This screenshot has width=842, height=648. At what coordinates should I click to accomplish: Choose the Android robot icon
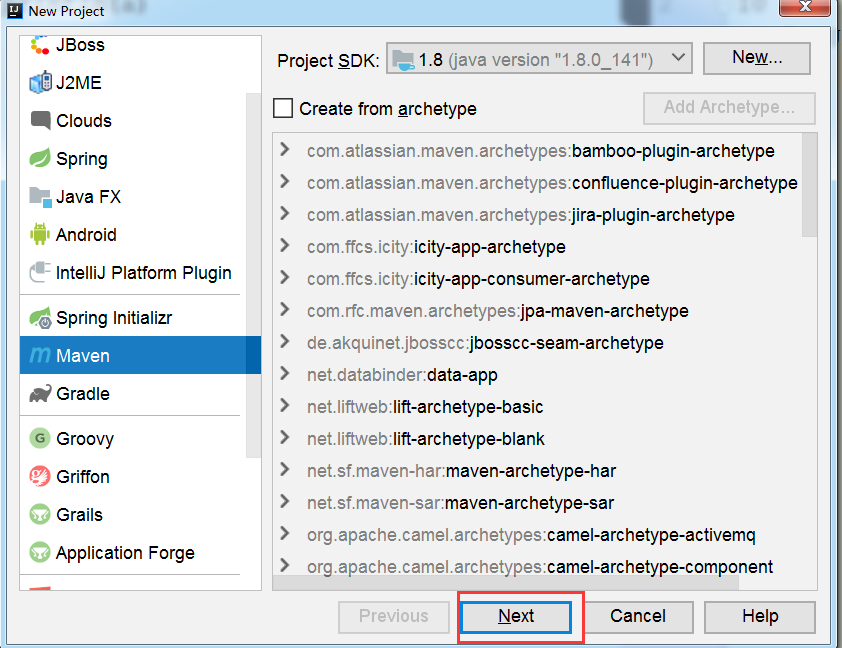pyautogui.click(x=40, y=234)
